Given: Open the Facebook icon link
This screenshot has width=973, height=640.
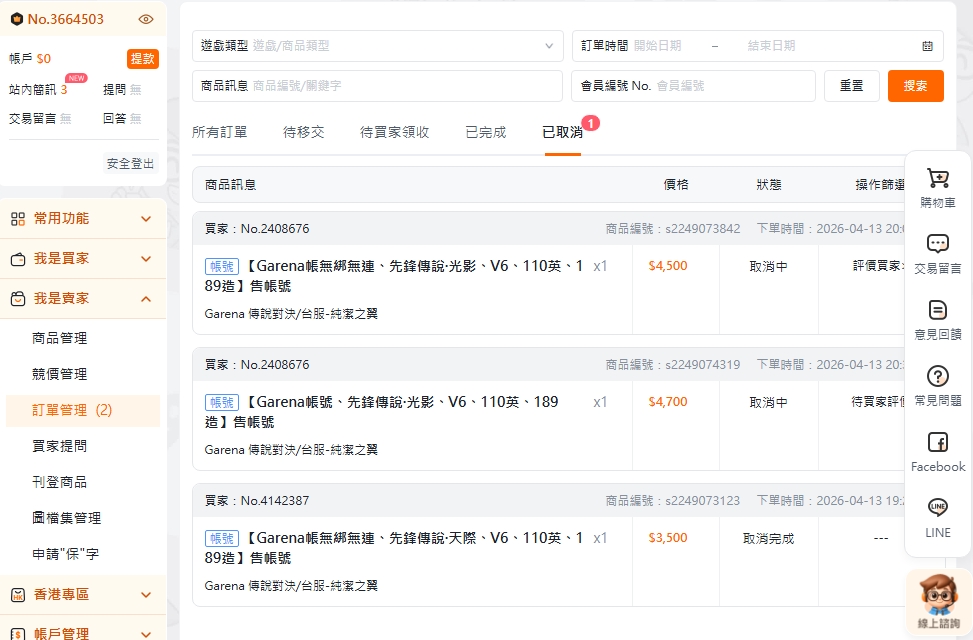Looking at the screenshot, I should pos(937,443).
